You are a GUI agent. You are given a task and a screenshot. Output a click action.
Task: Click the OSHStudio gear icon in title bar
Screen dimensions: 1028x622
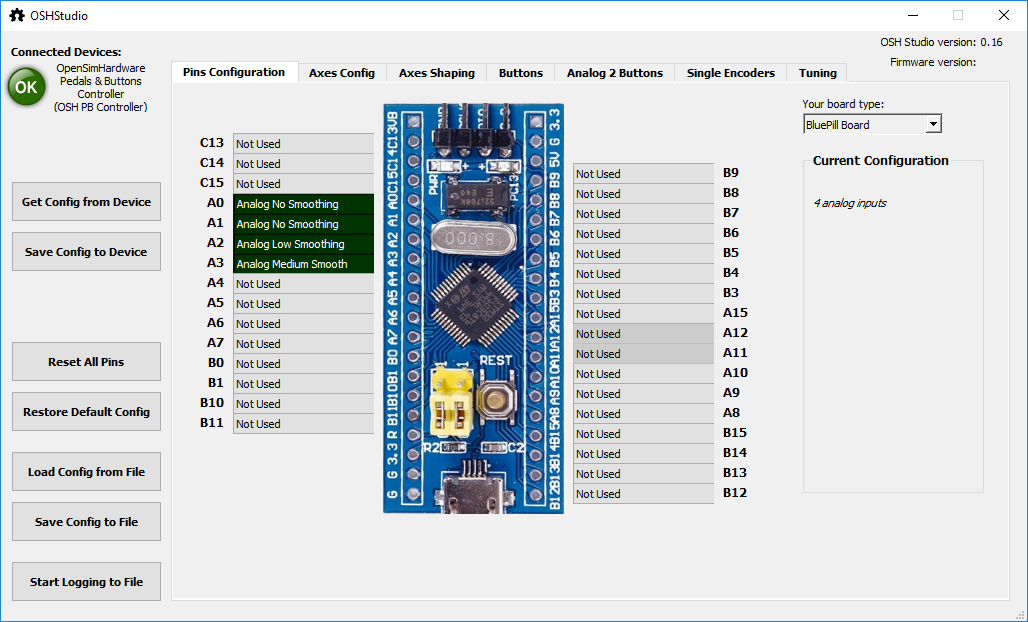17,15
